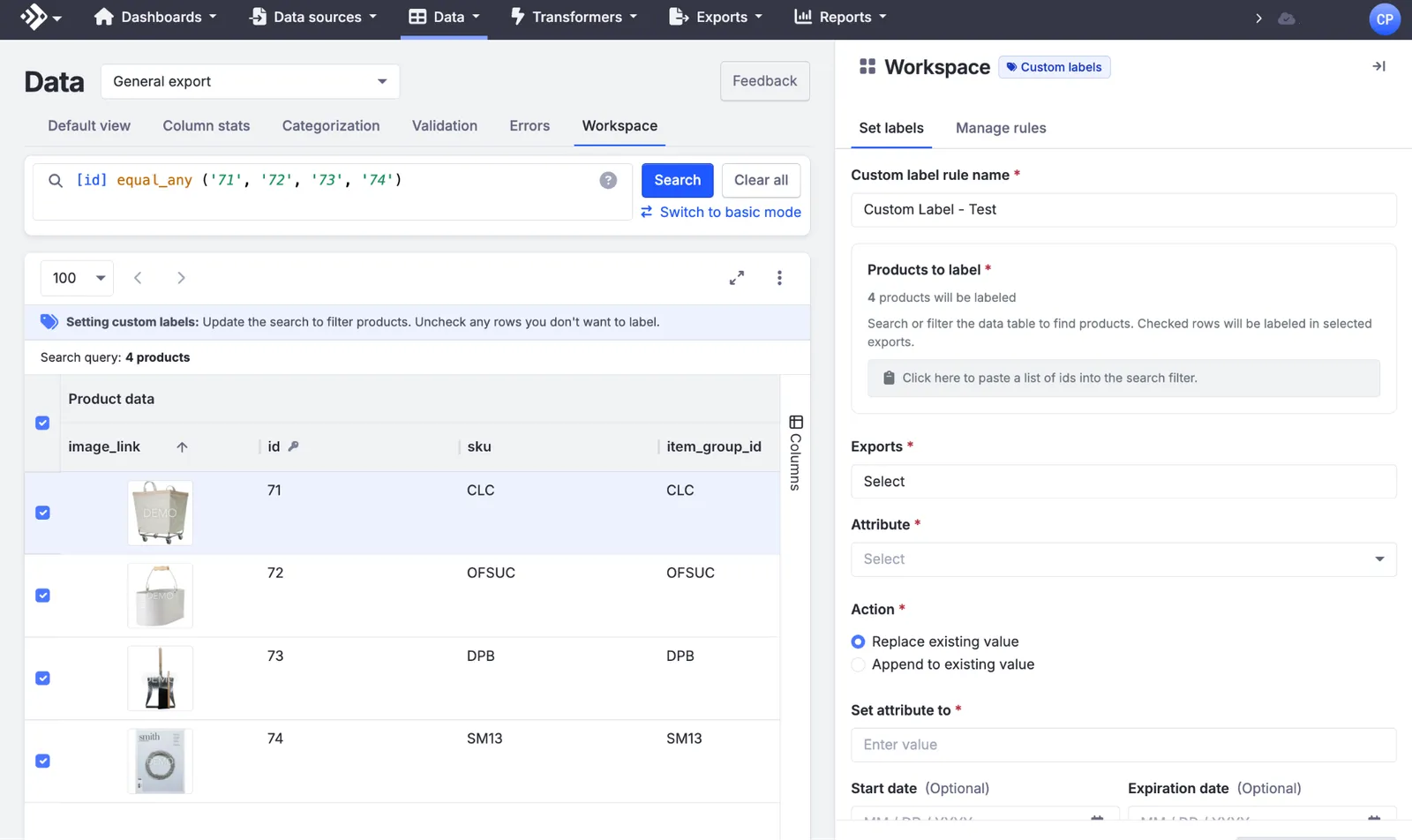1412x840 pixels.
Task: Open the Data sources menu
Action: (313, 18)
